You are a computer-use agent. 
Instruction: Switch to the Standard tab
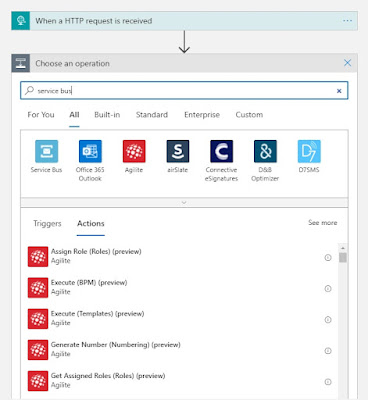click(x=152, y=115)
